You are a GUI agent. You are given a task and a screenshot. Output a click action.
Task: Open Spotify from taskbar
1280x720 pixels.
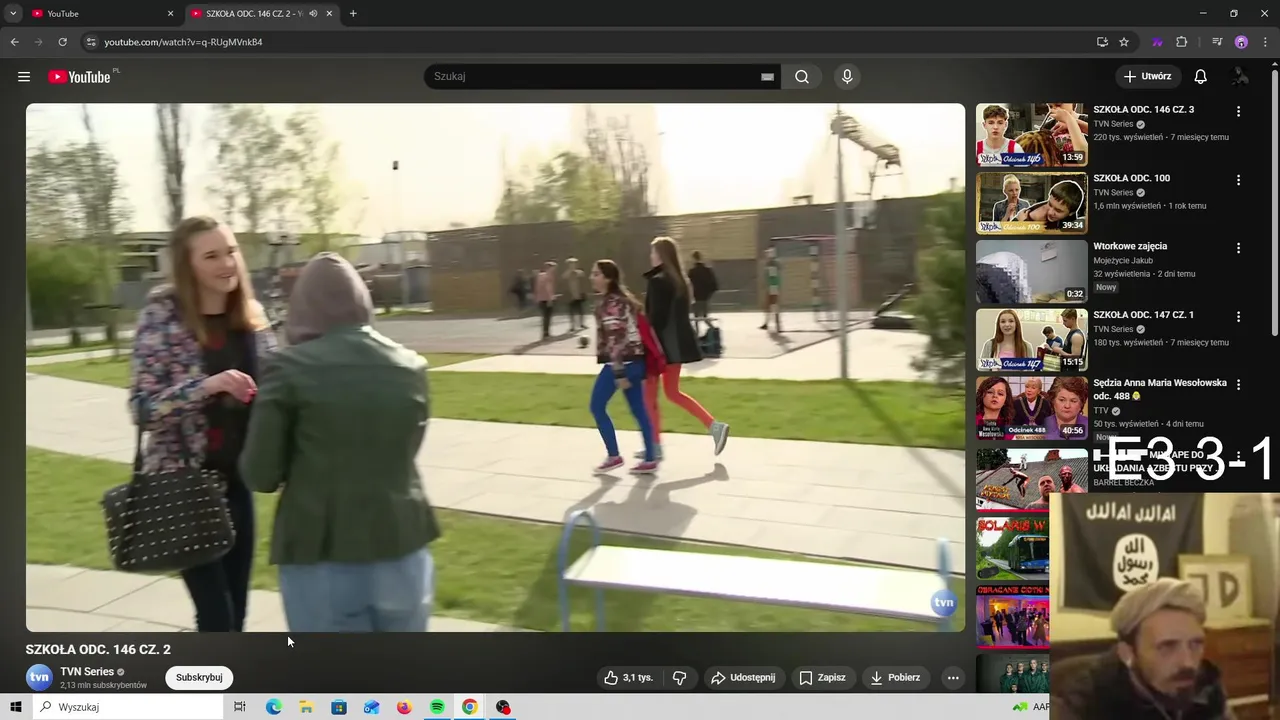click(x=437, y=707)
